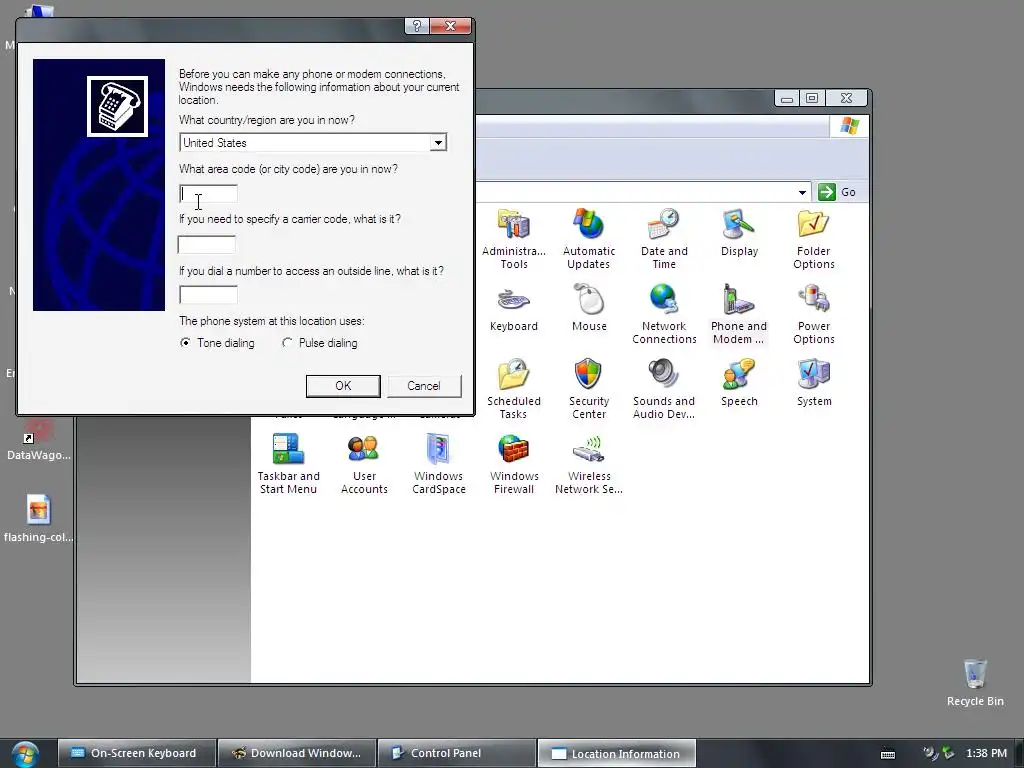Open Taskbar and Start Menu icon
The height and width of the screenshot is (768, 1024).
(288, 464)
